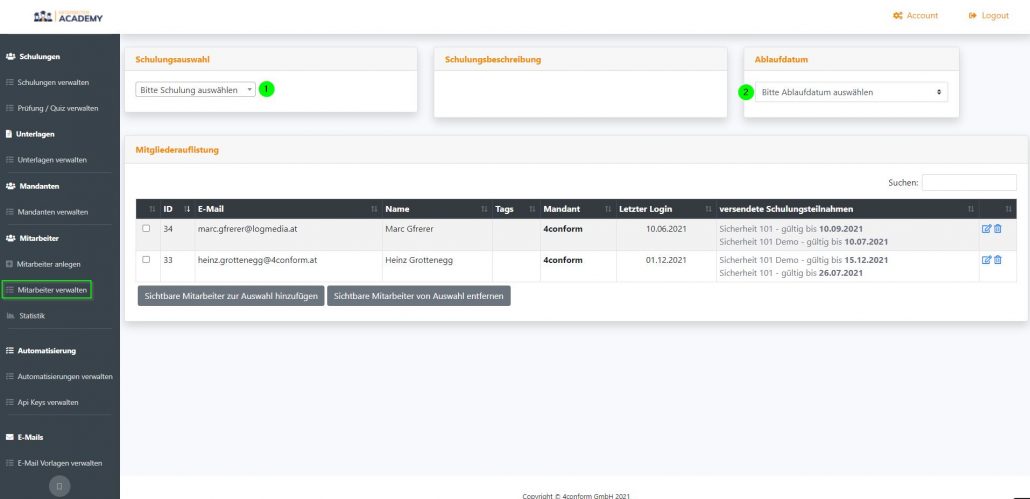Delete Heinz Grottenegg using the trash icon
Viewport: 1030px width, 499px height.
[x=997, y=260]
